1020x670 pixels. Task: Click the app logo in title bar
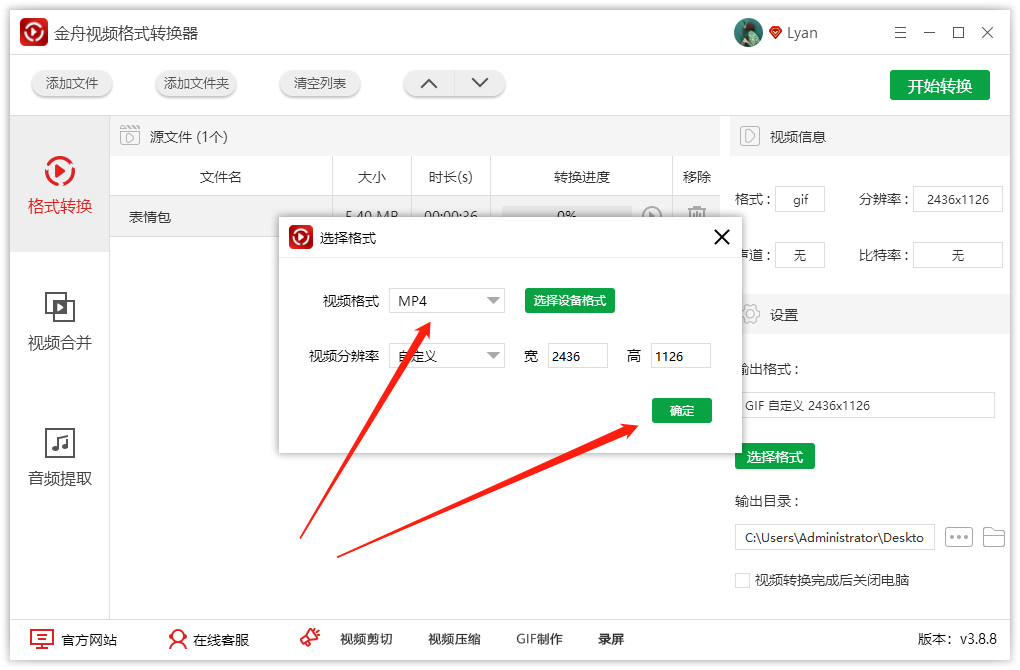pos(34,33)
